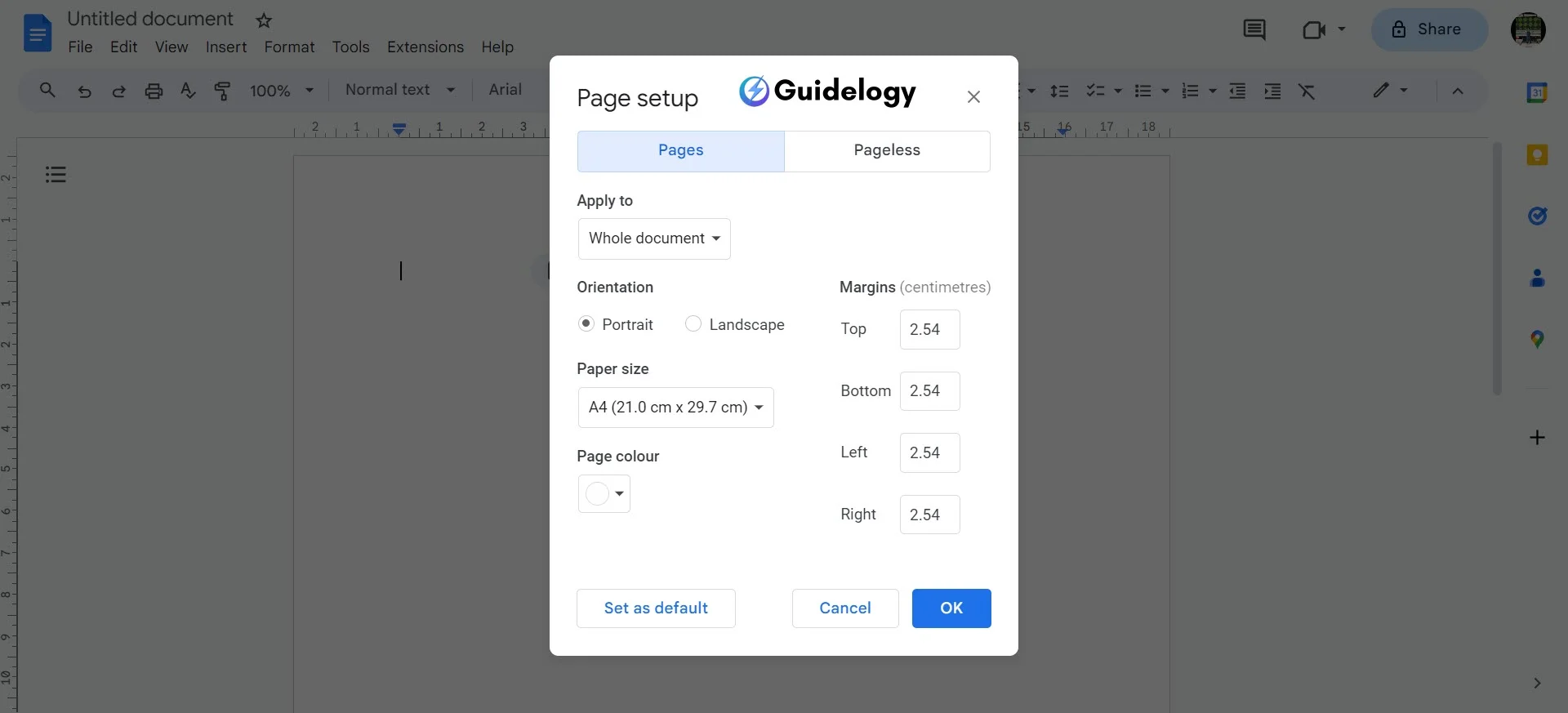Open the search menus magnifier icon
1568x713 pixels.
tap(47, 90)
